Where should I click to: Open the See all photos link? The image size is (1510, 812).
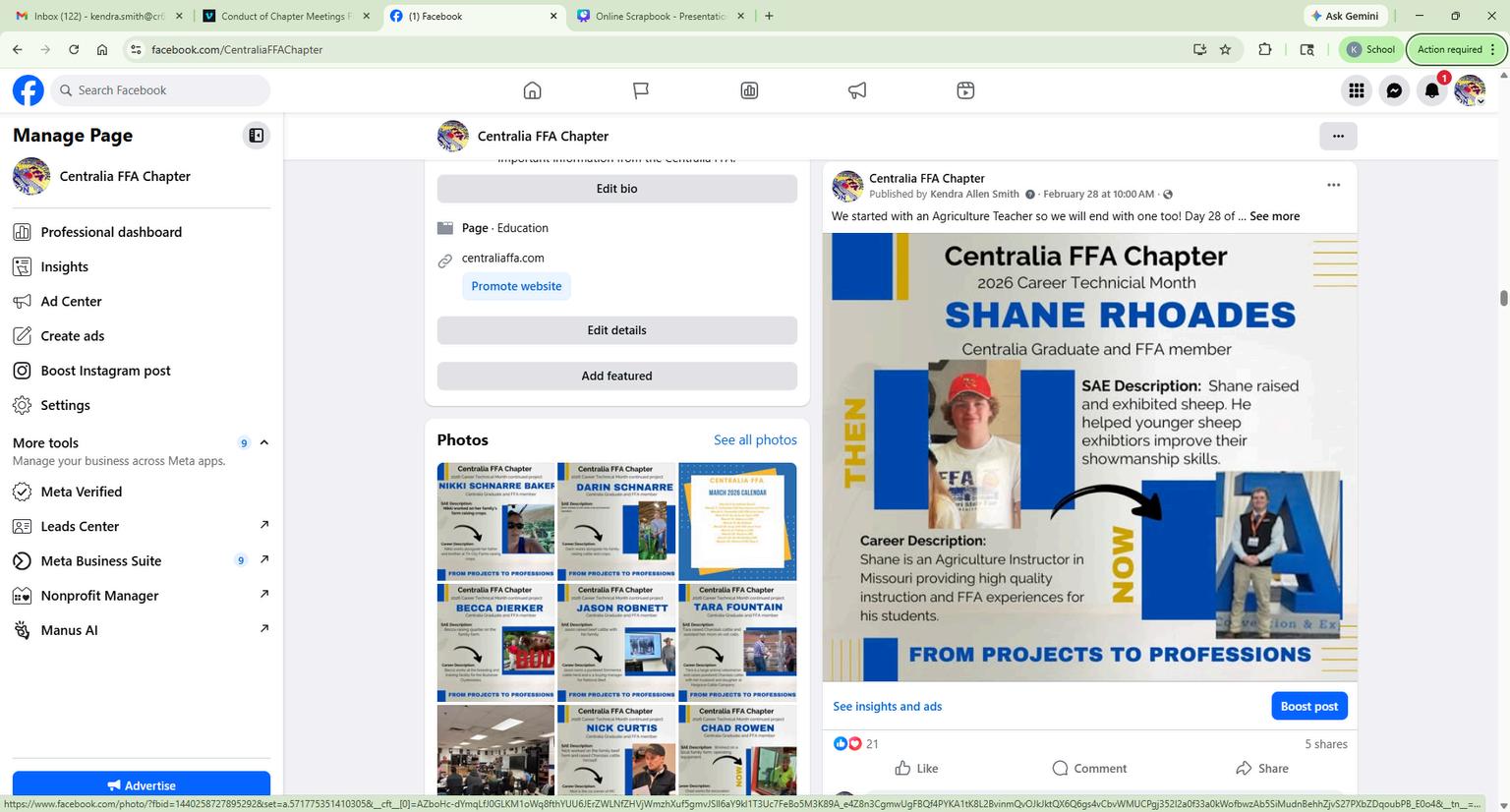755,439
